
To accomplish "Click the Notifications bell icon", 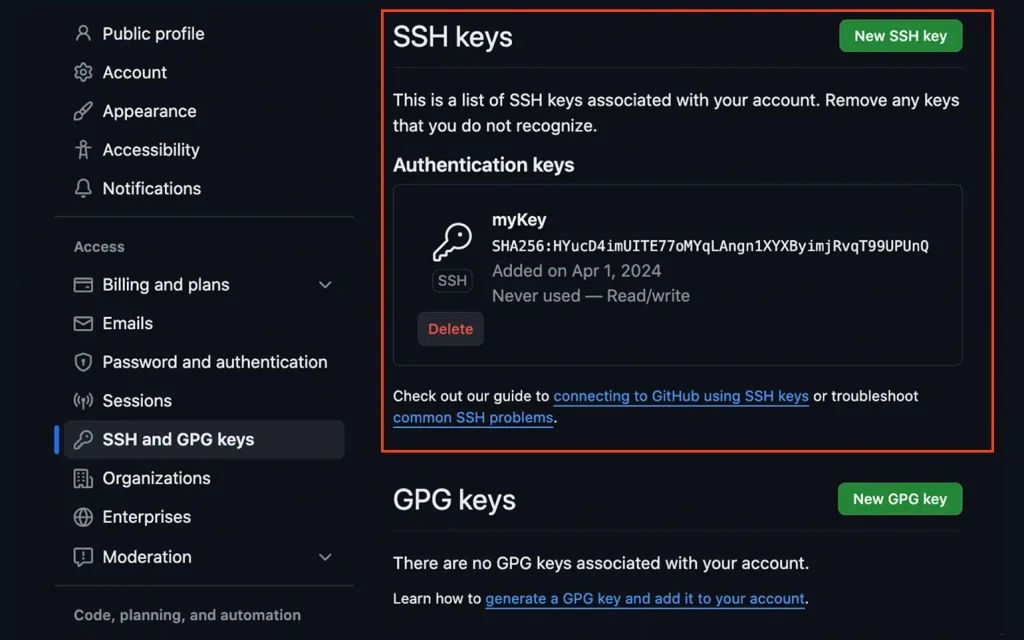I will [83, 188].
